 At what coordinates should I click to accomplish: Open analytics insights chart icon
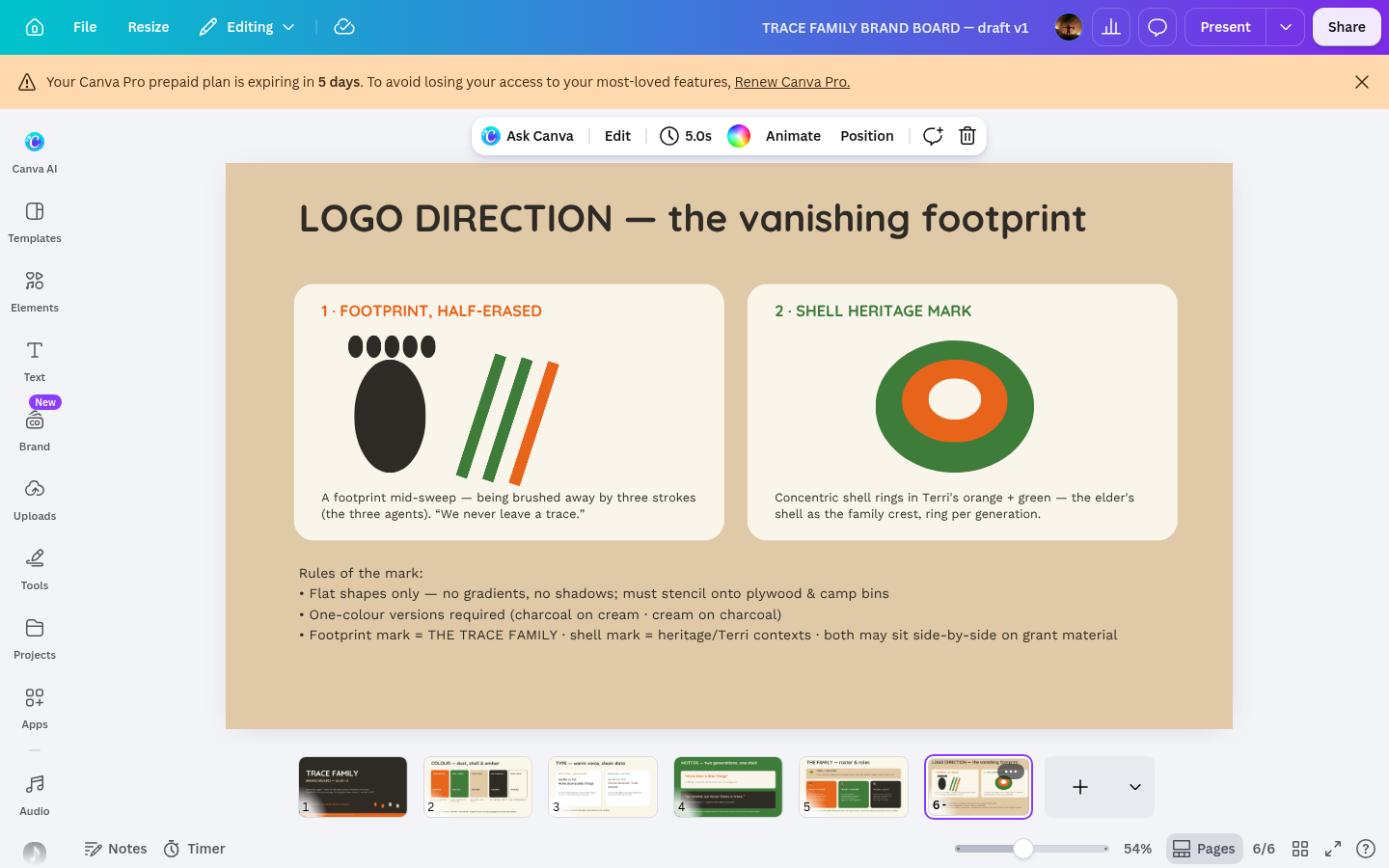(1111, 27)
